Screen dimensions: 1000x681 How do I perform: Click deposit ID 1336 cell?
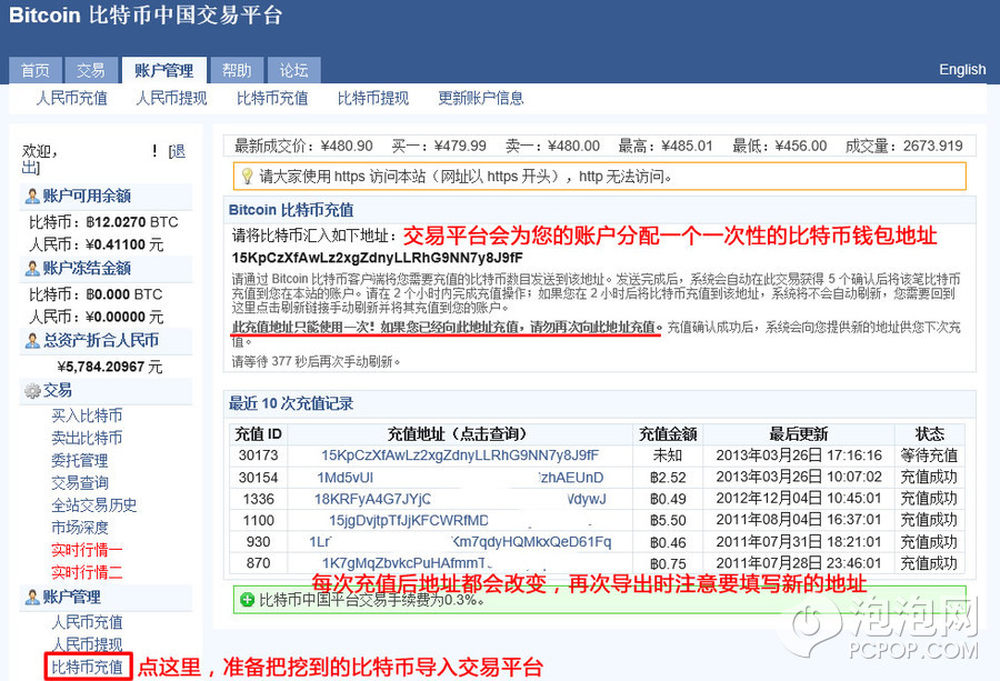[x=258, y=499]
